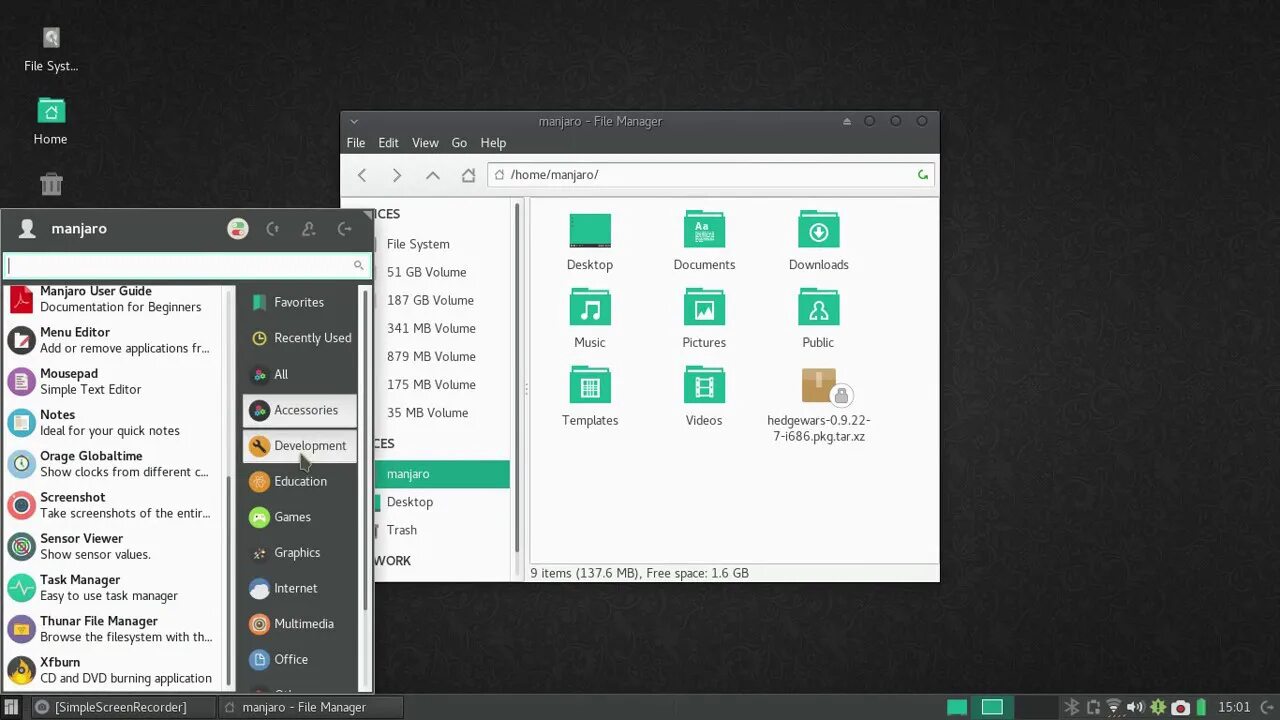Select Development category
The width and height of the screenshot is (1280, 720).
click(x=300, y=446)
